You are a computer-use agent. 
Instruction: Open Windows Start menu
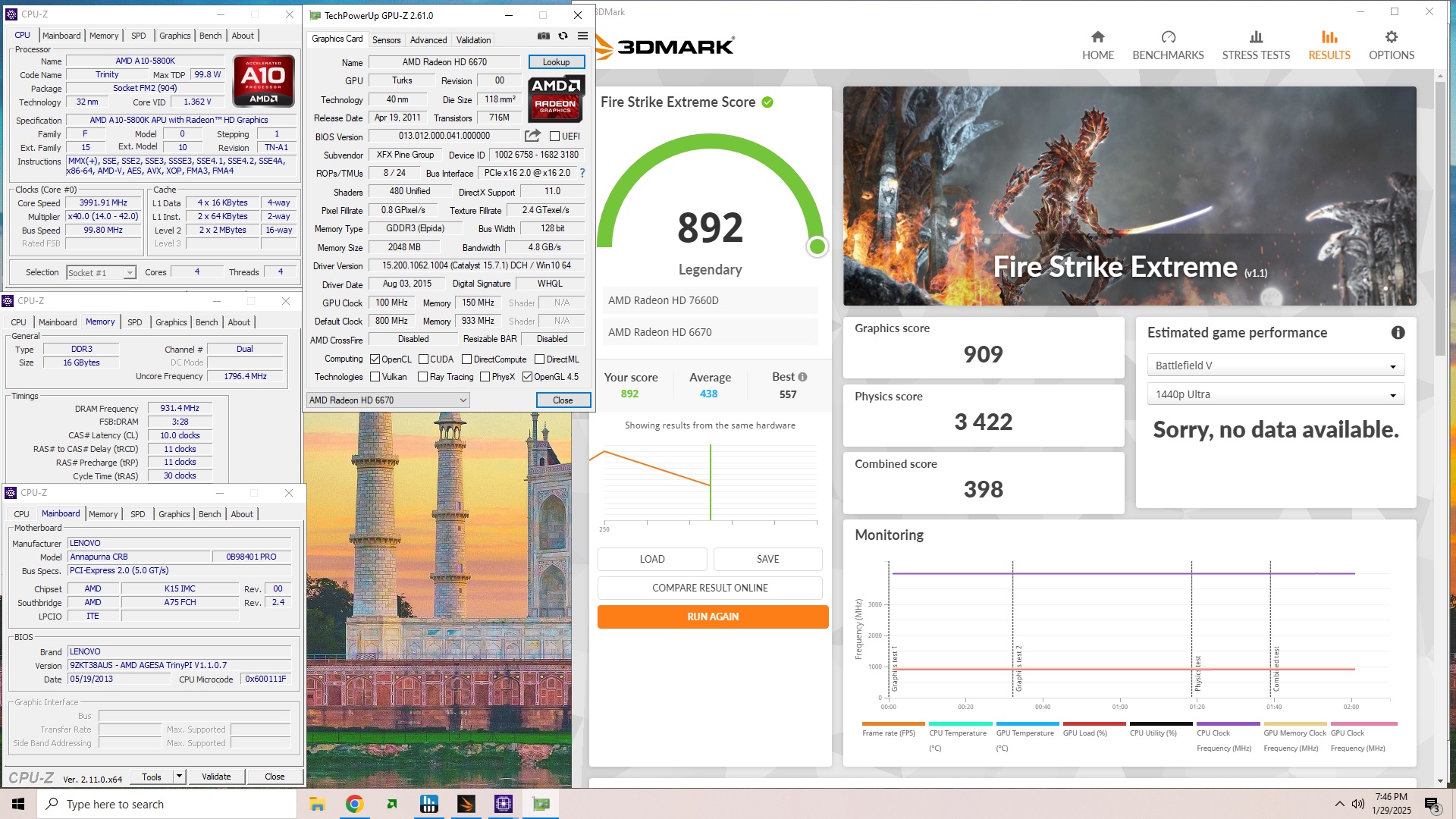pyautogui.click(x=18, y=804)
